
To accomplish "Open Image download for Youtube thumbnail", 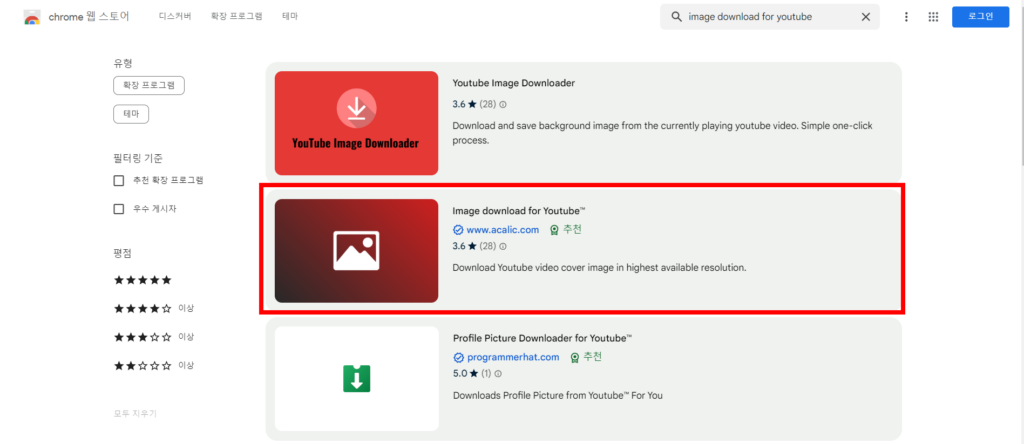I will pos(356,251).
